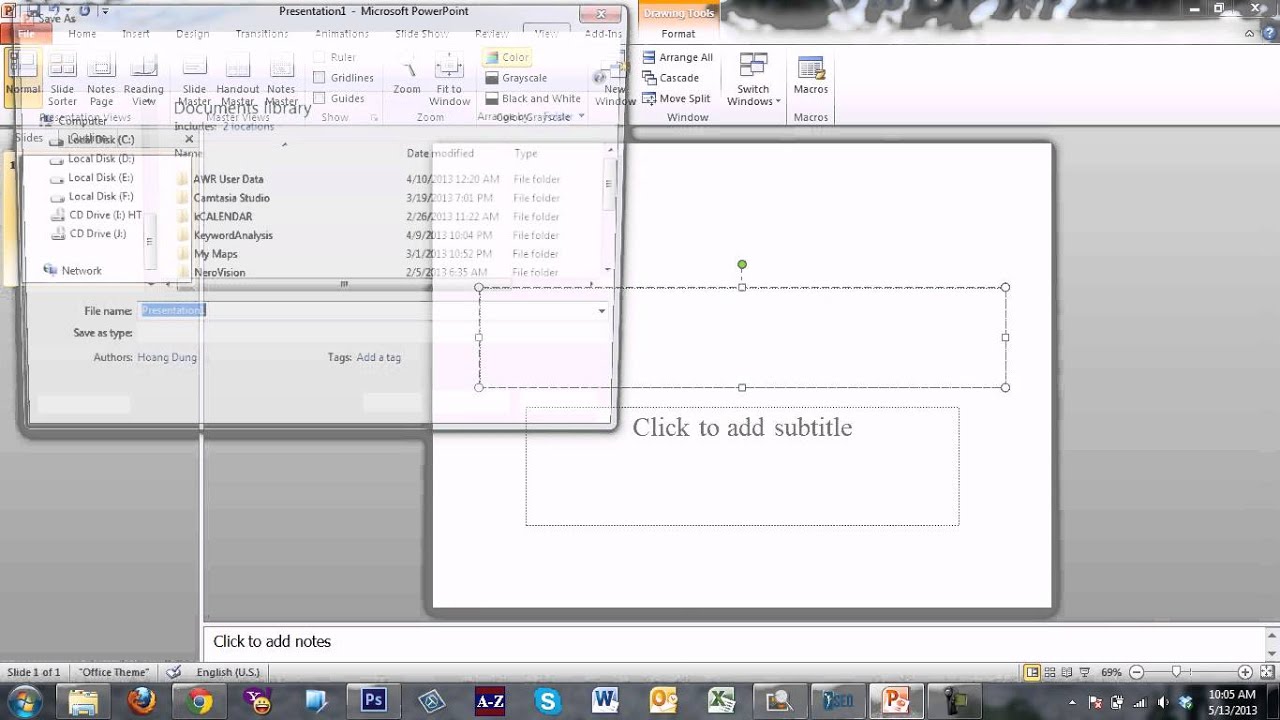1280x720 pixels.
Task: Open the Format tab under Drawing Tools
Action: pos(678,34)
